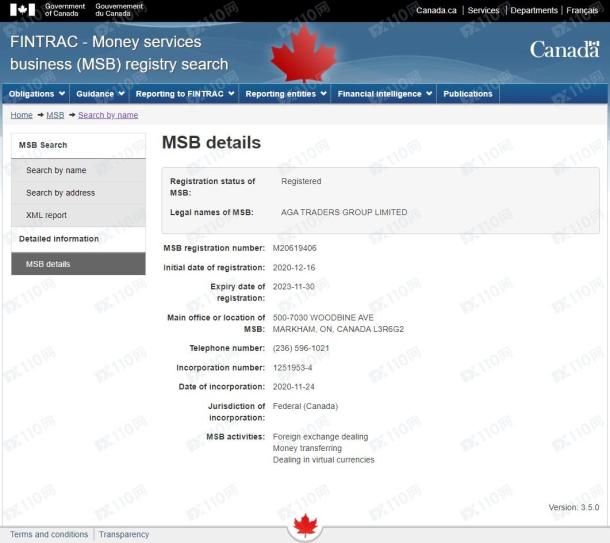Click the Registered status value
610x543 pixels.
point(301,181)
